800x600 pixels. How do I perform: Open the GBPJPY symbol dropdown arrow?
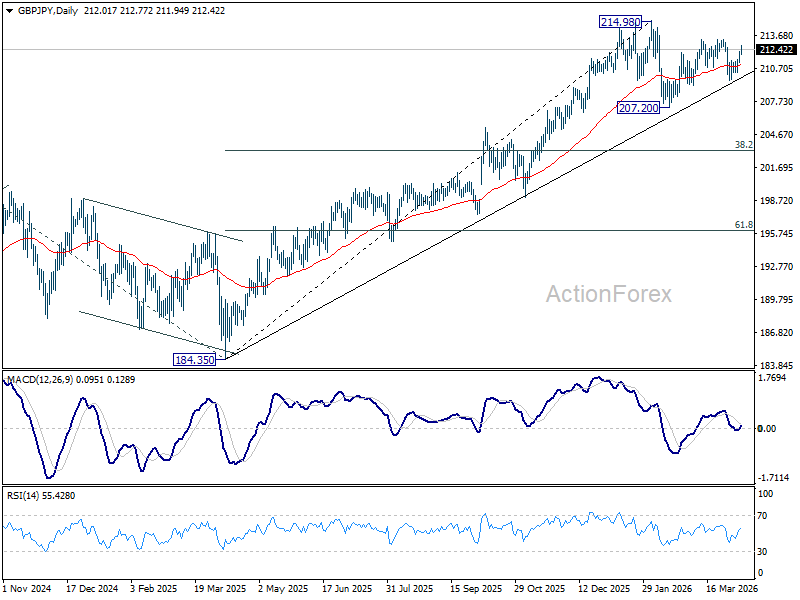tap(9, 11)
